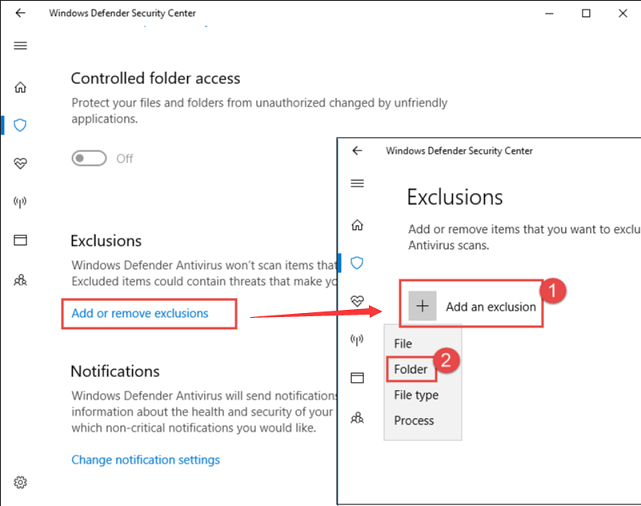Open hamburger menu in Exclusions window
This screenshot has height=506, width=641.
pyautogui.click(x=357, y=184)
